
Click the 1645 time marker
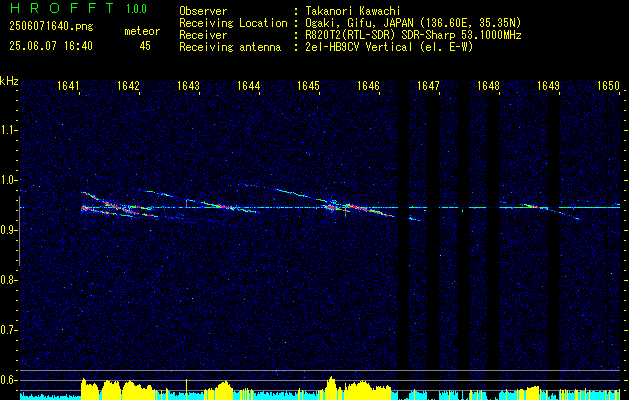click(x=308, y=85)
